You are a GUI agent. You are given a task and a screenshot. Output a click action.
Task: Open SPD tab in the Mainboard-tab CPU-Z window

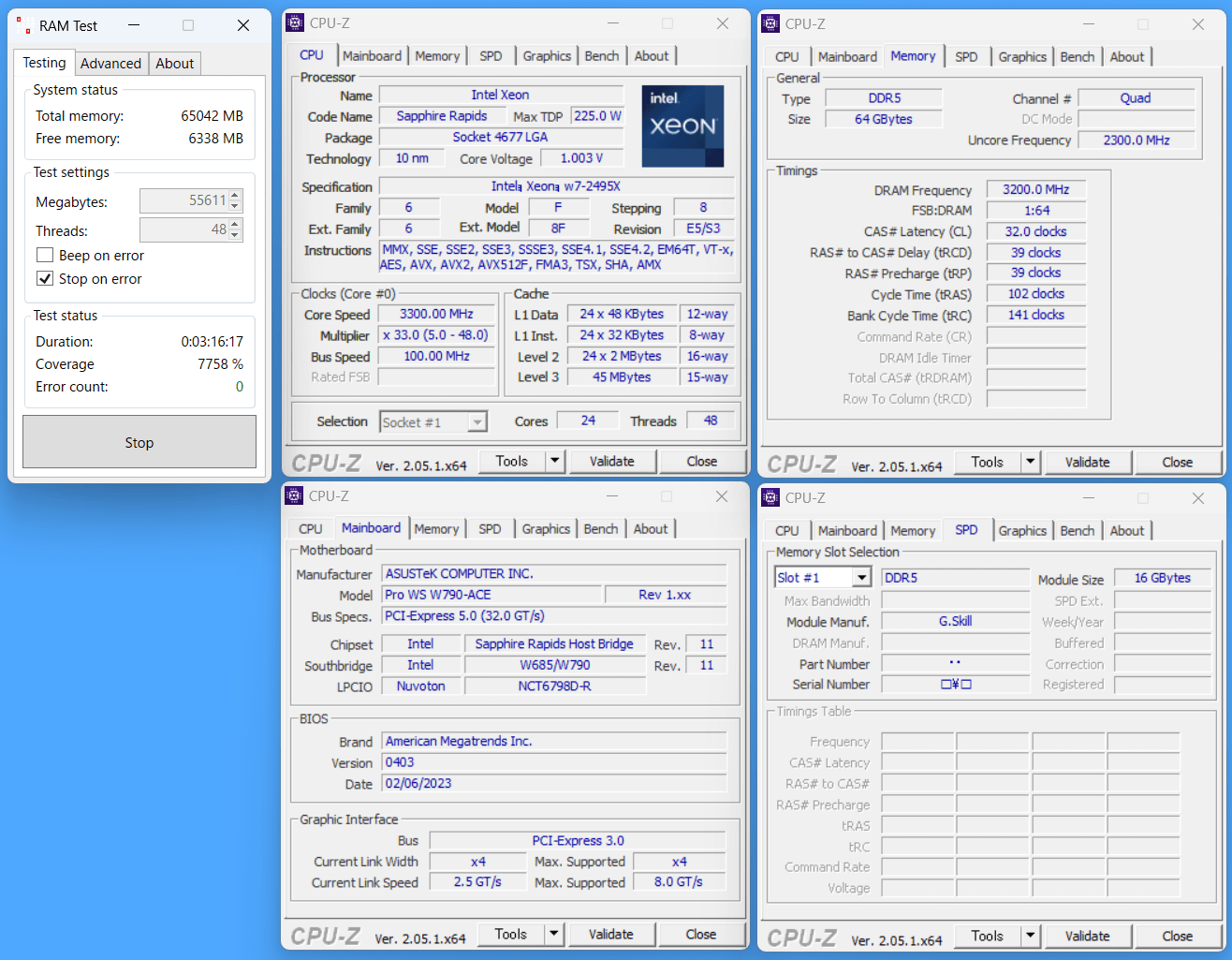point(490,529)
